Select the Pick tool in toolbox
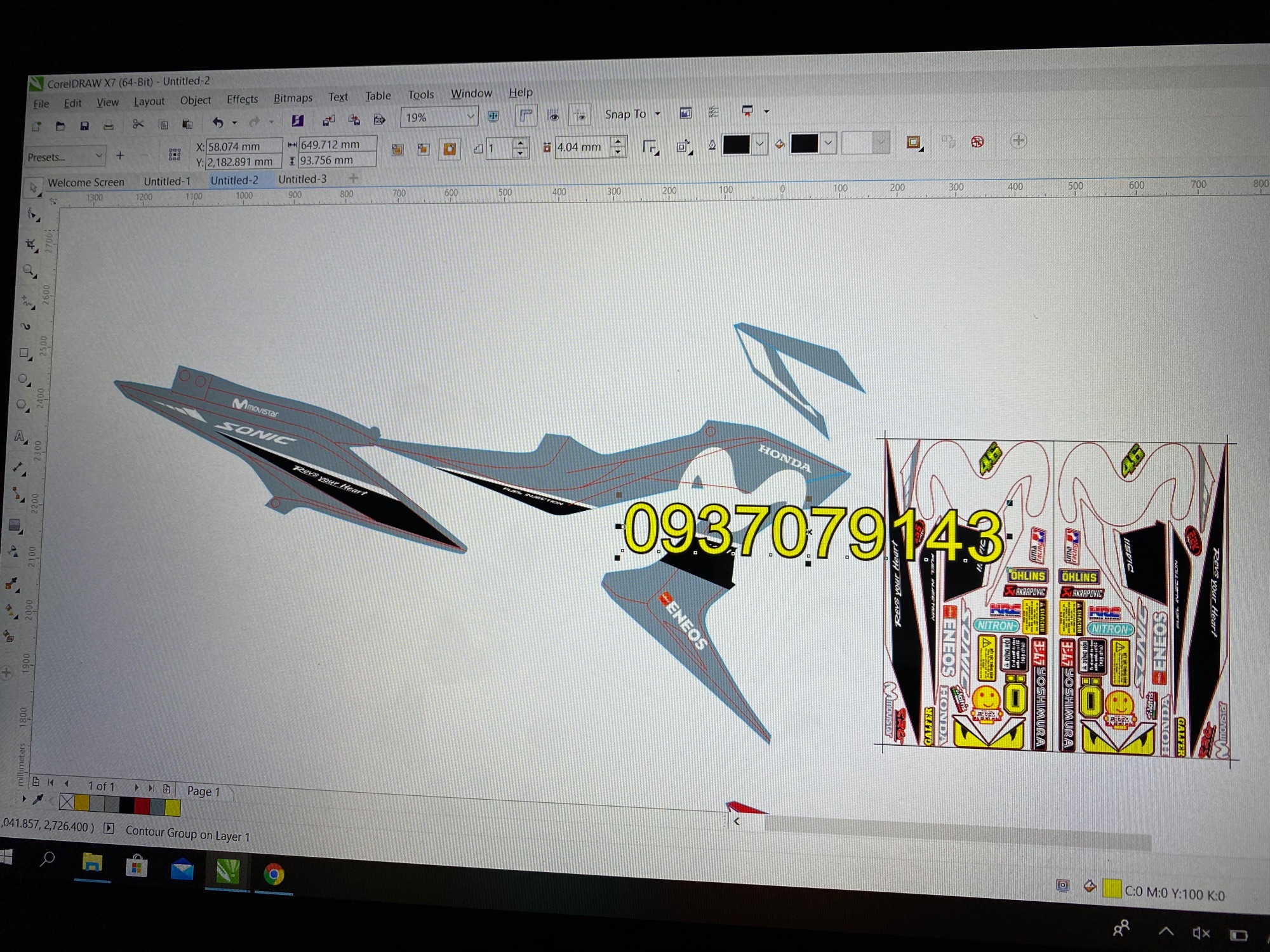 point(33,188)
